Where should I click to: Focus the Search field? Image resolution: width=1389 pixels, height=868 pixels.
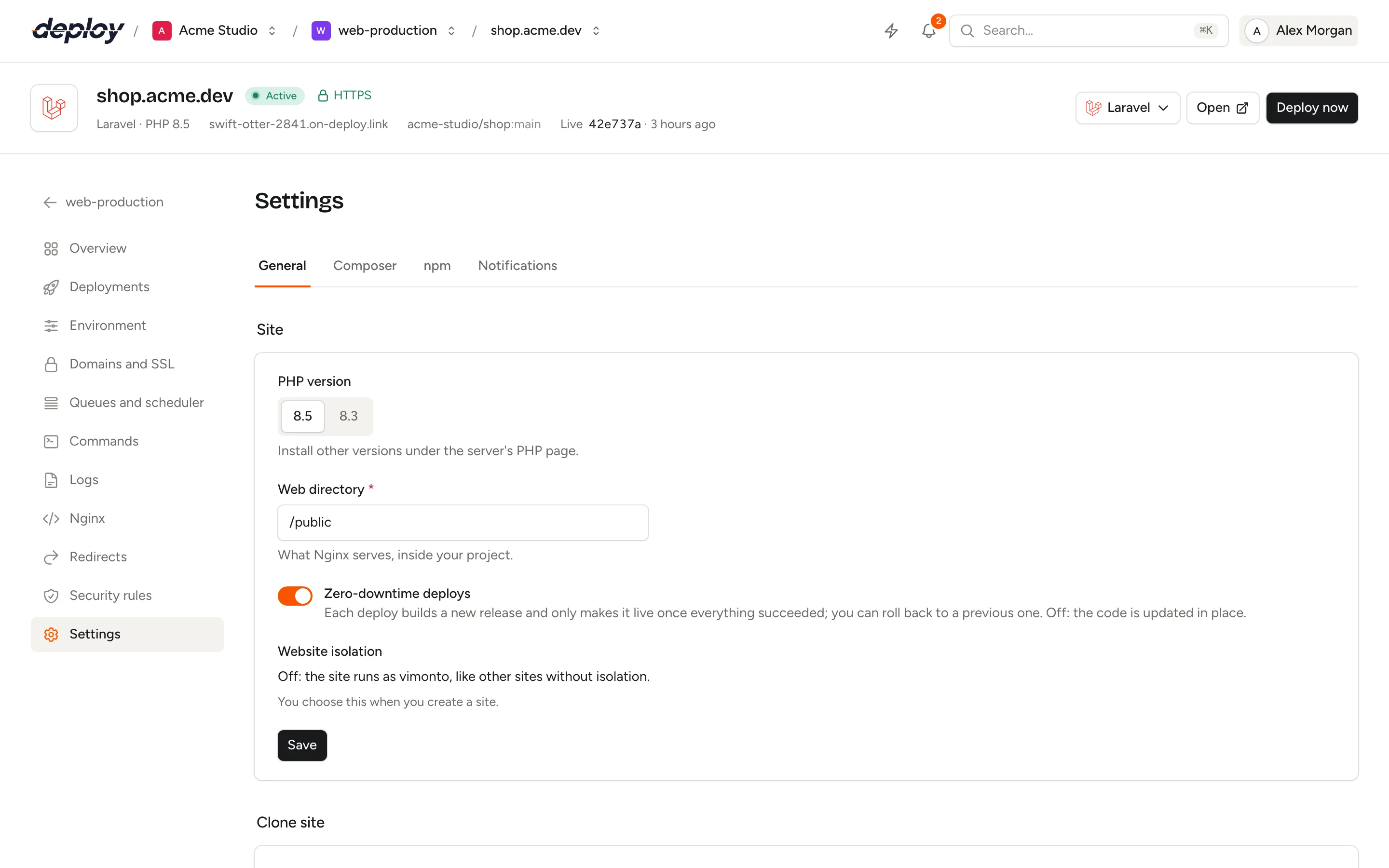pyautogui.click(x=1089, y=30)
